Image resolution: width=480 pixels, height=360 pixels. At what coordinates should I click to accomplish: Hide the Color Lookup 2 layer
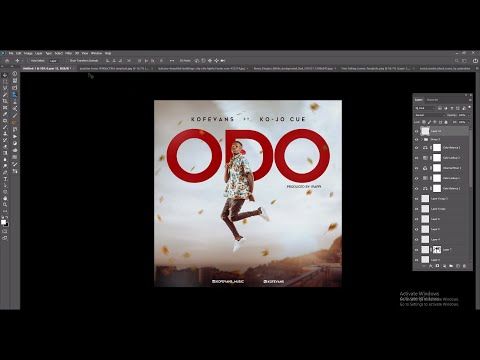pyautogui.click(x=416, y=158)
